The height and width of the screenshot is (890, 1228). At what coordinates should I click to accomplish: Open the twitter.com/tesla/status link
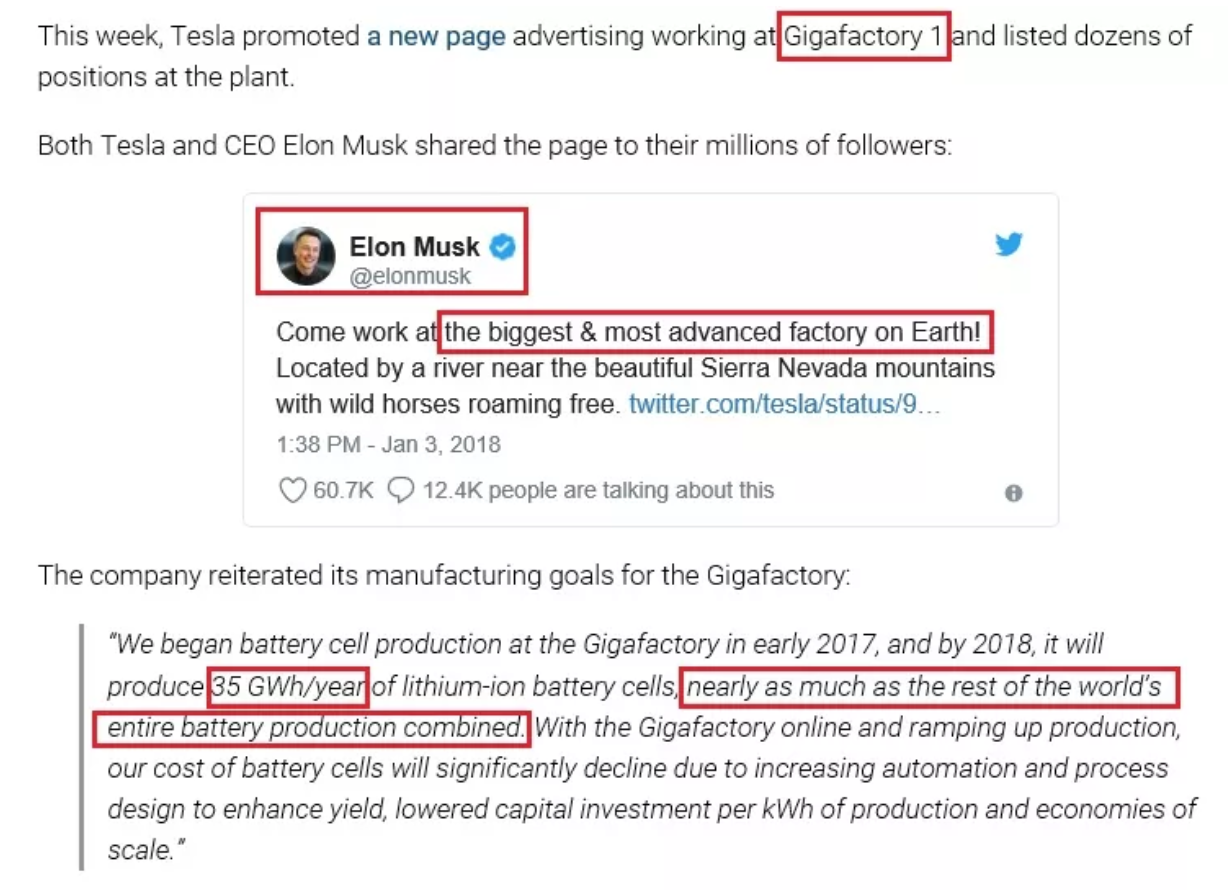click(785, 405)
